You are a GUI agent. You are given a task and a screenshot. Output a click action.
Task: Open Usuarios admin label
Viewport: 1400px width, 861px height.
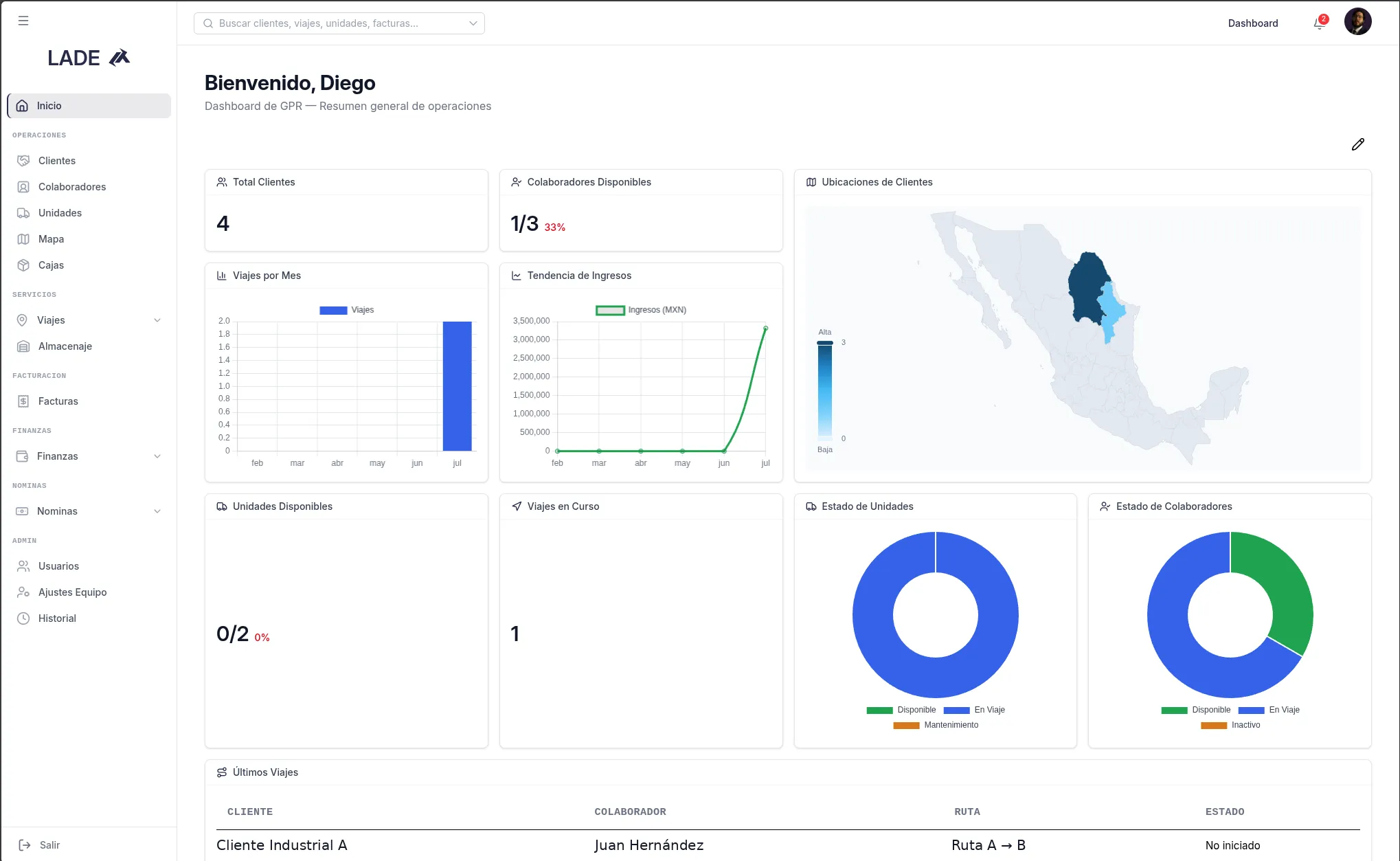click(59, 566)
